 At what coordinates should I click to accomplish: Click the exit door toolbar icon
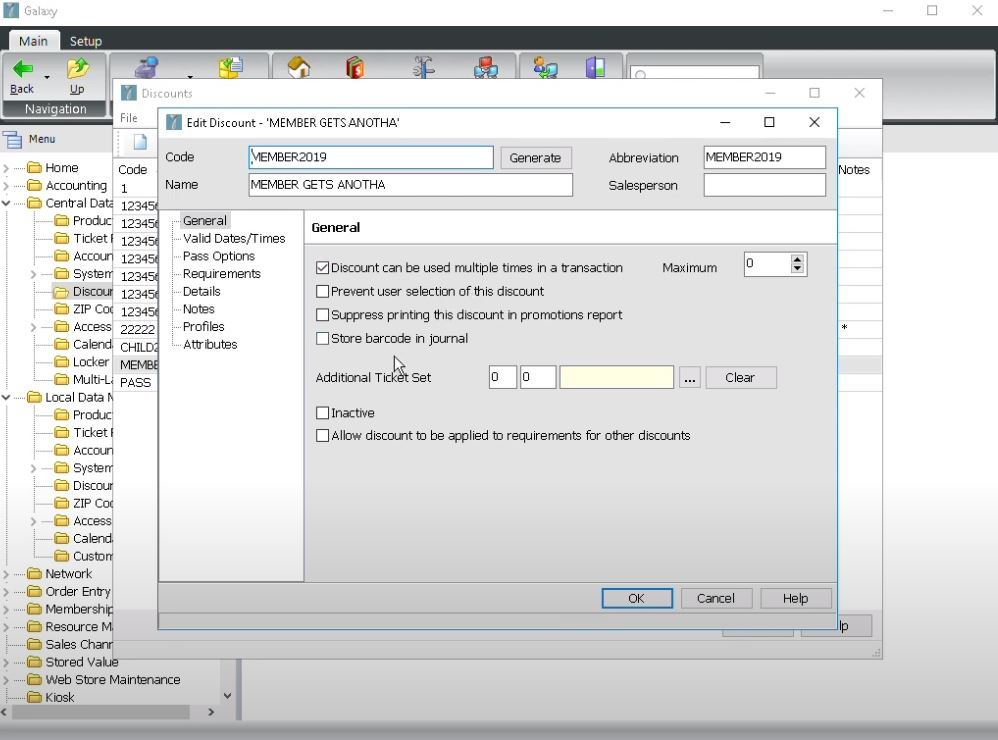[597, 68]
